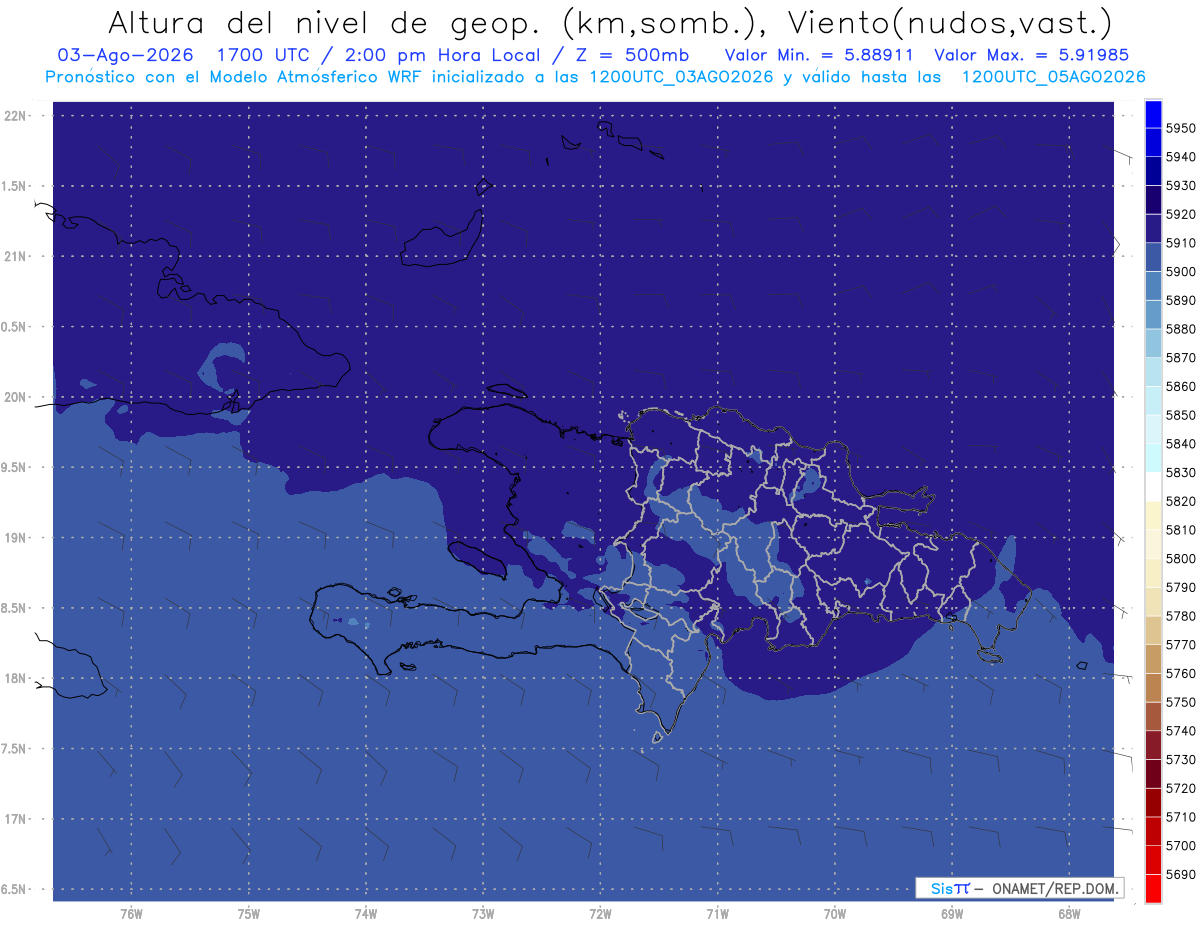Click the longitude label '76W'
The width and height of the screenshot is (1200, 927).
click(x=131, y=914)
